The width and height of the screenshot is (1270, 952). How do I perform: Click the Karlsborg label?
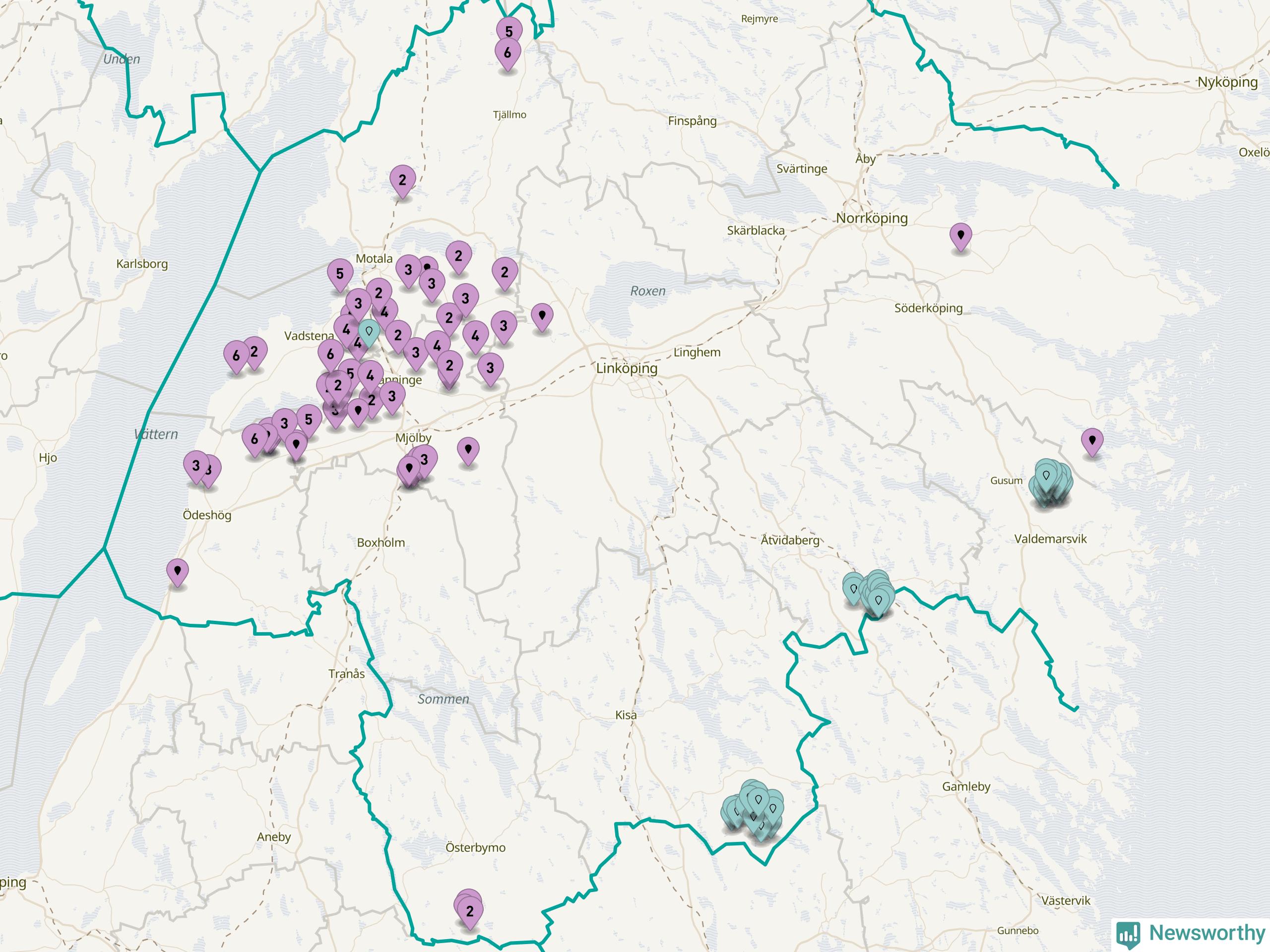(x=142, y=264)
